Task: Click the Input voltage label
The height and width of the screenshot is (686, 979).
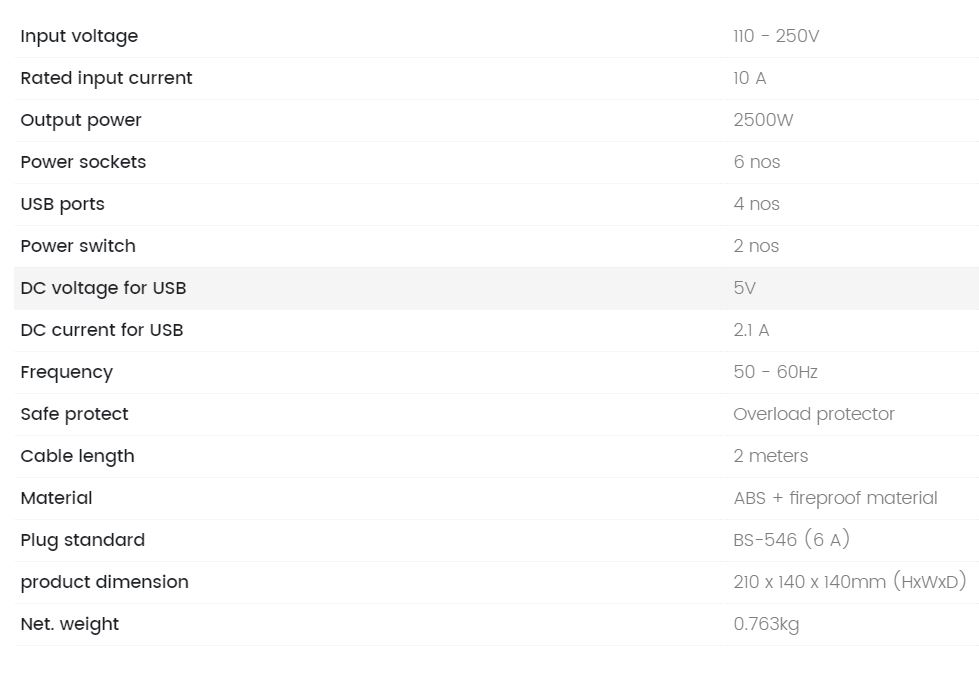Action: tap(79, 36)
